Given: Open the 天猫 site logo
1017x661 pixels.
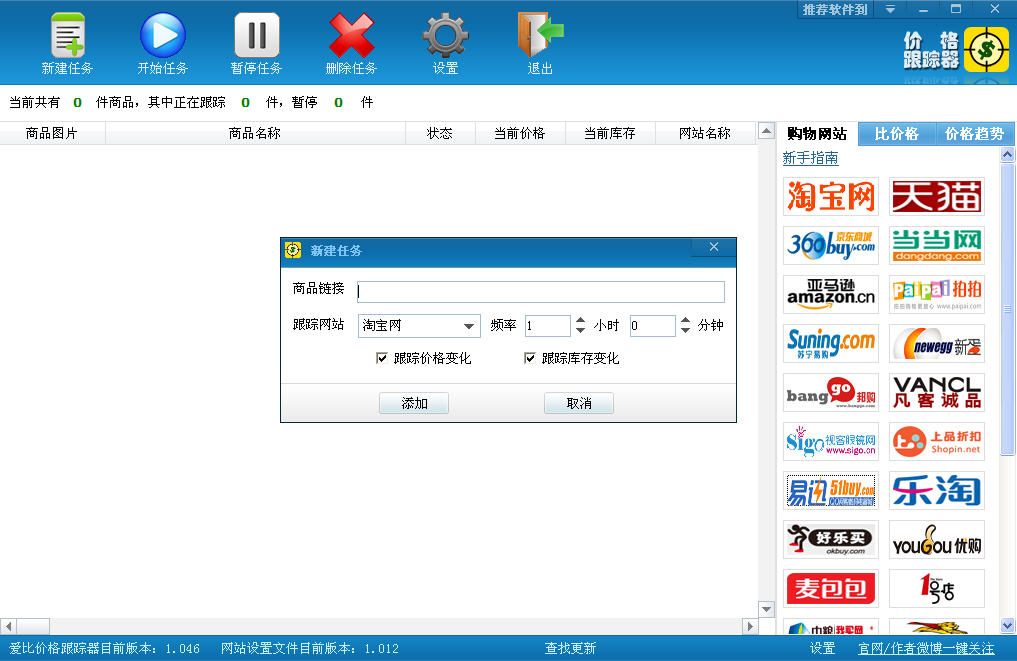Looking at the screenshot, I should [937, 197].
